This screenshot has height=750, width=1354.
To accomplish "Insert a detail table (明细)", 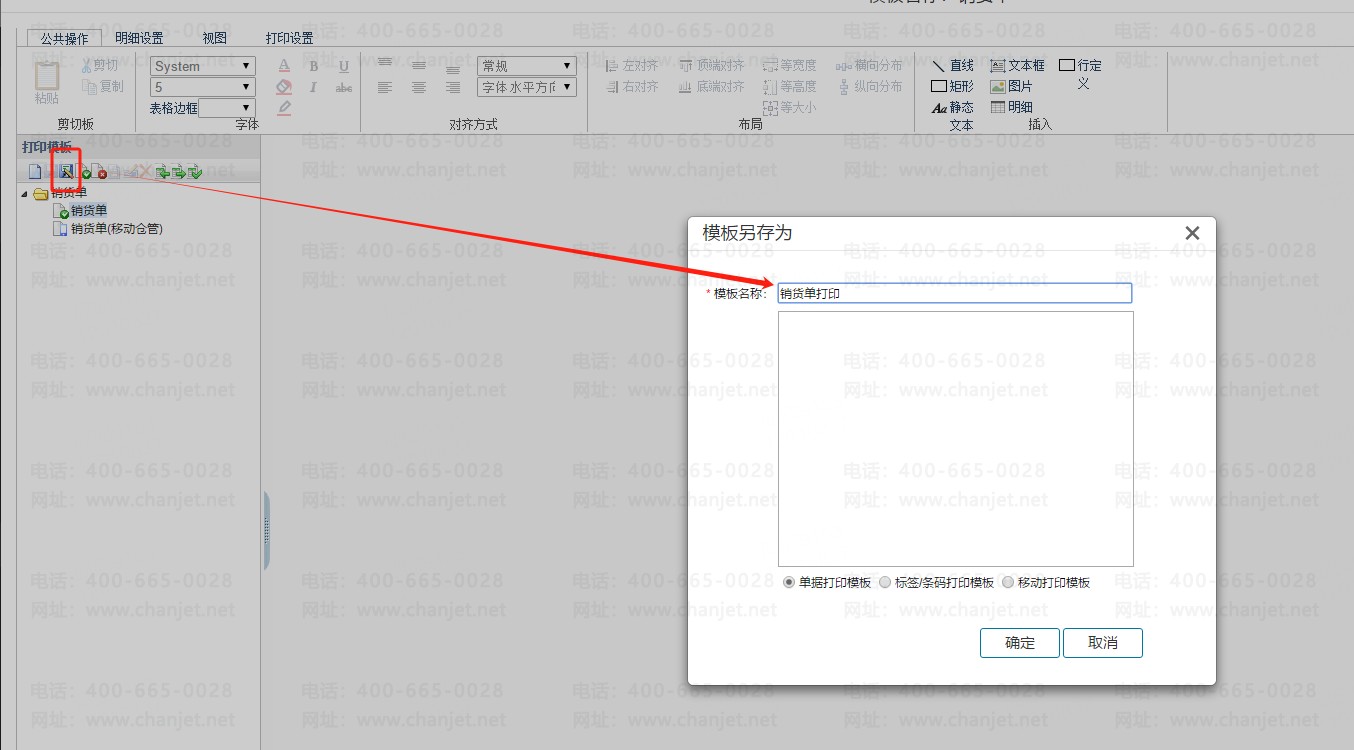I will [x=1011, y=107].
